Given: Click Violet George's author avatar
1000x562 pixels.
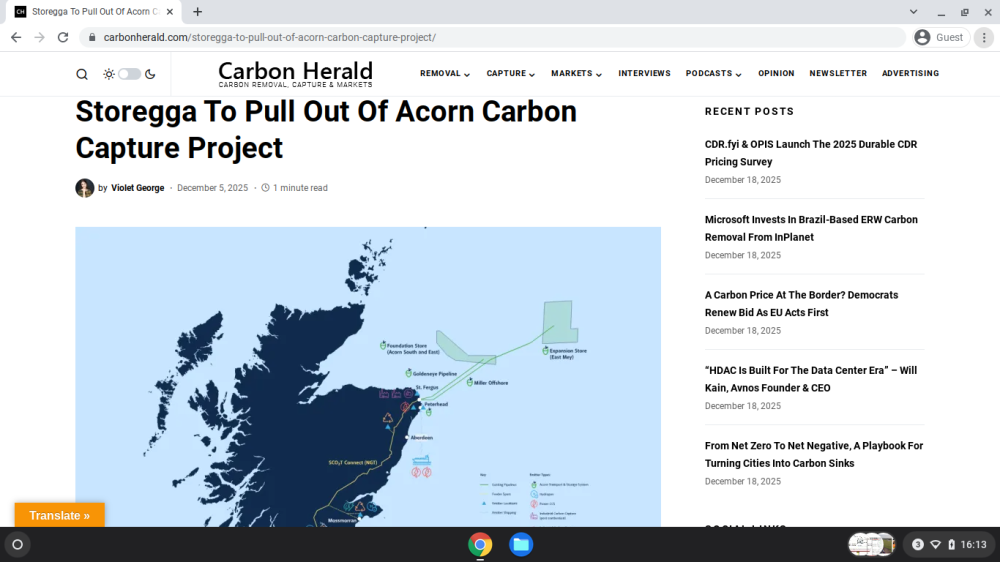Looking at the screenshot, I should point(85,188).
